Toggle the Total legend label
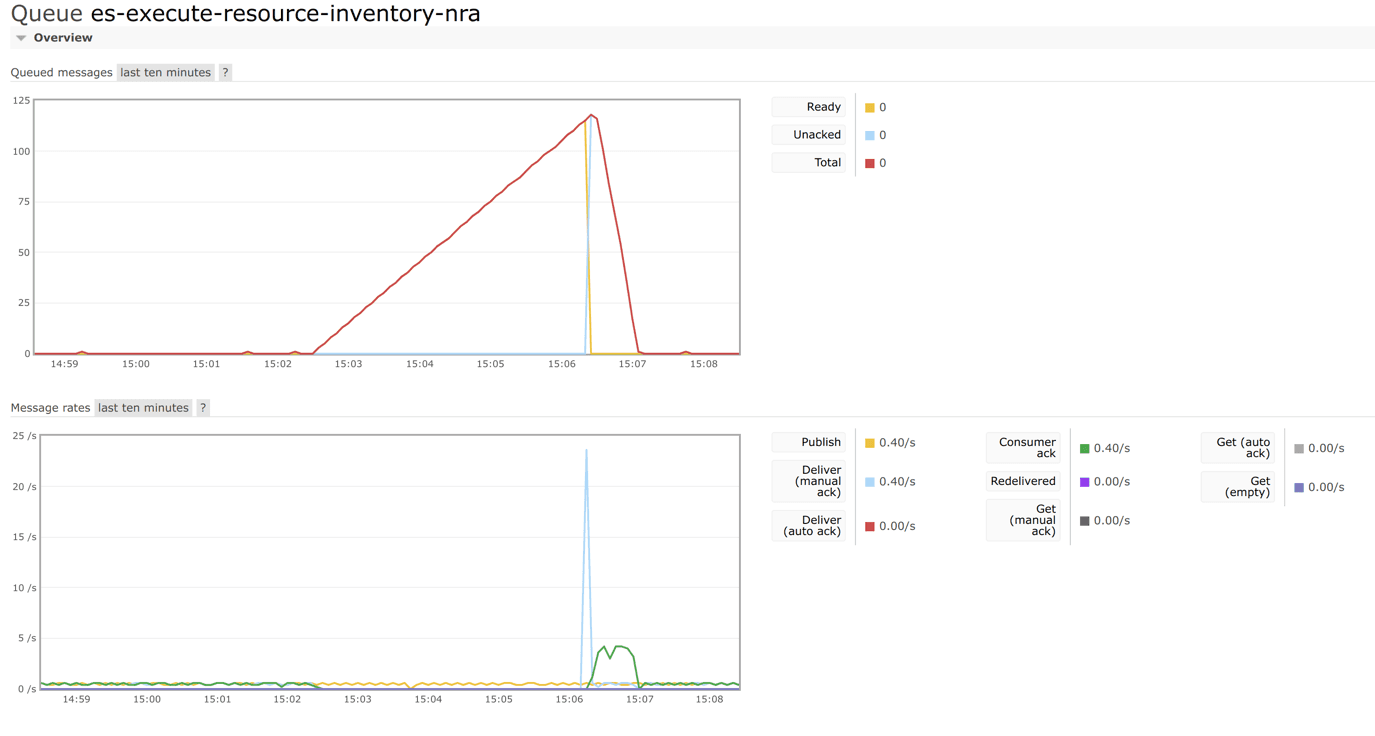 click(x=809, y=162)
